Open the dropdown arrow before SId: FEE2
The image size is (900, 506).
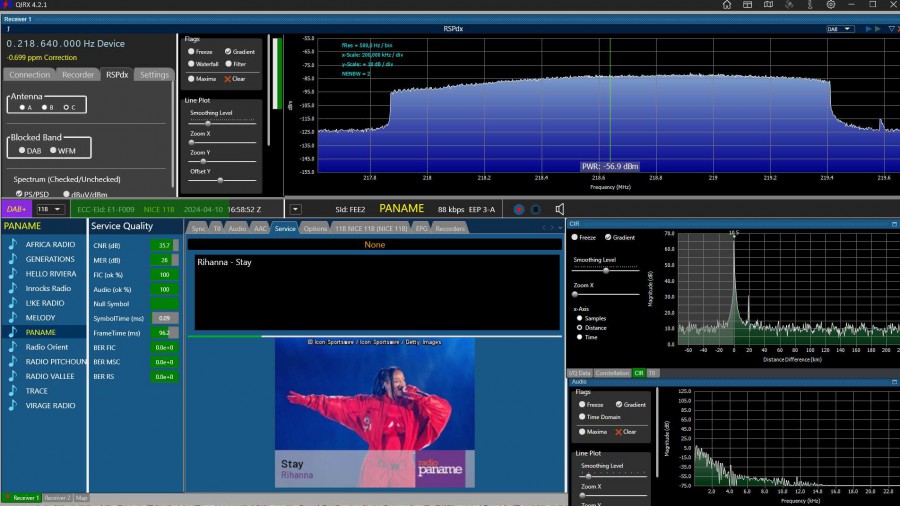(x=295, y=209)
